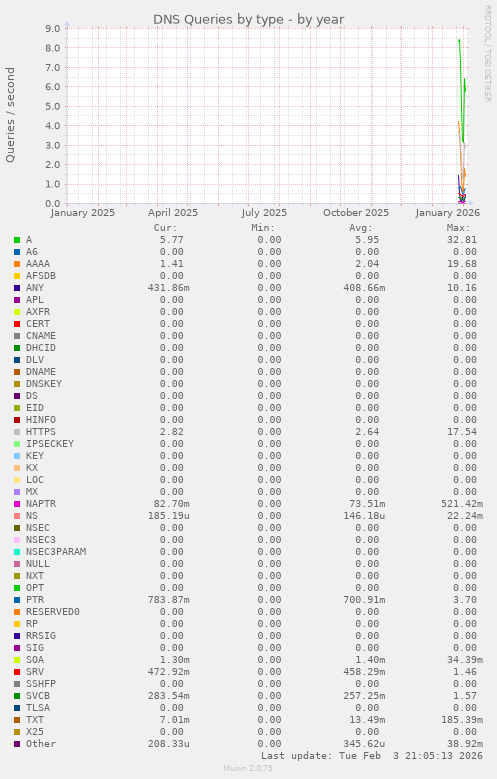Click the PTR max value 3.70

465,600
